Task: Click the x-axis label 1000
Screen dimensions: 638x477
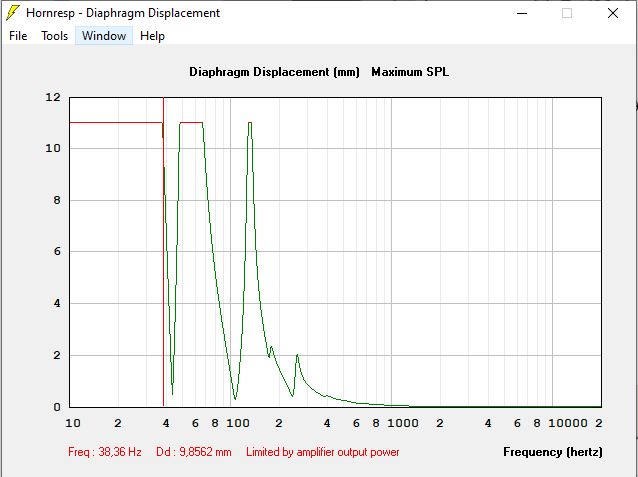Action: click(403, 423)
